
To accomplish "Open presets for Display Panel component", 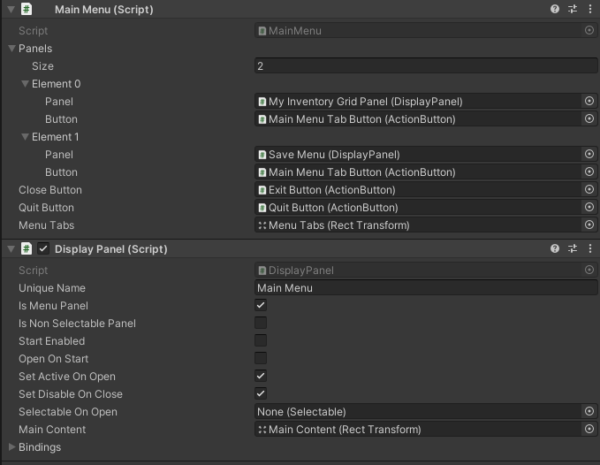I will [x=572, y=248].
